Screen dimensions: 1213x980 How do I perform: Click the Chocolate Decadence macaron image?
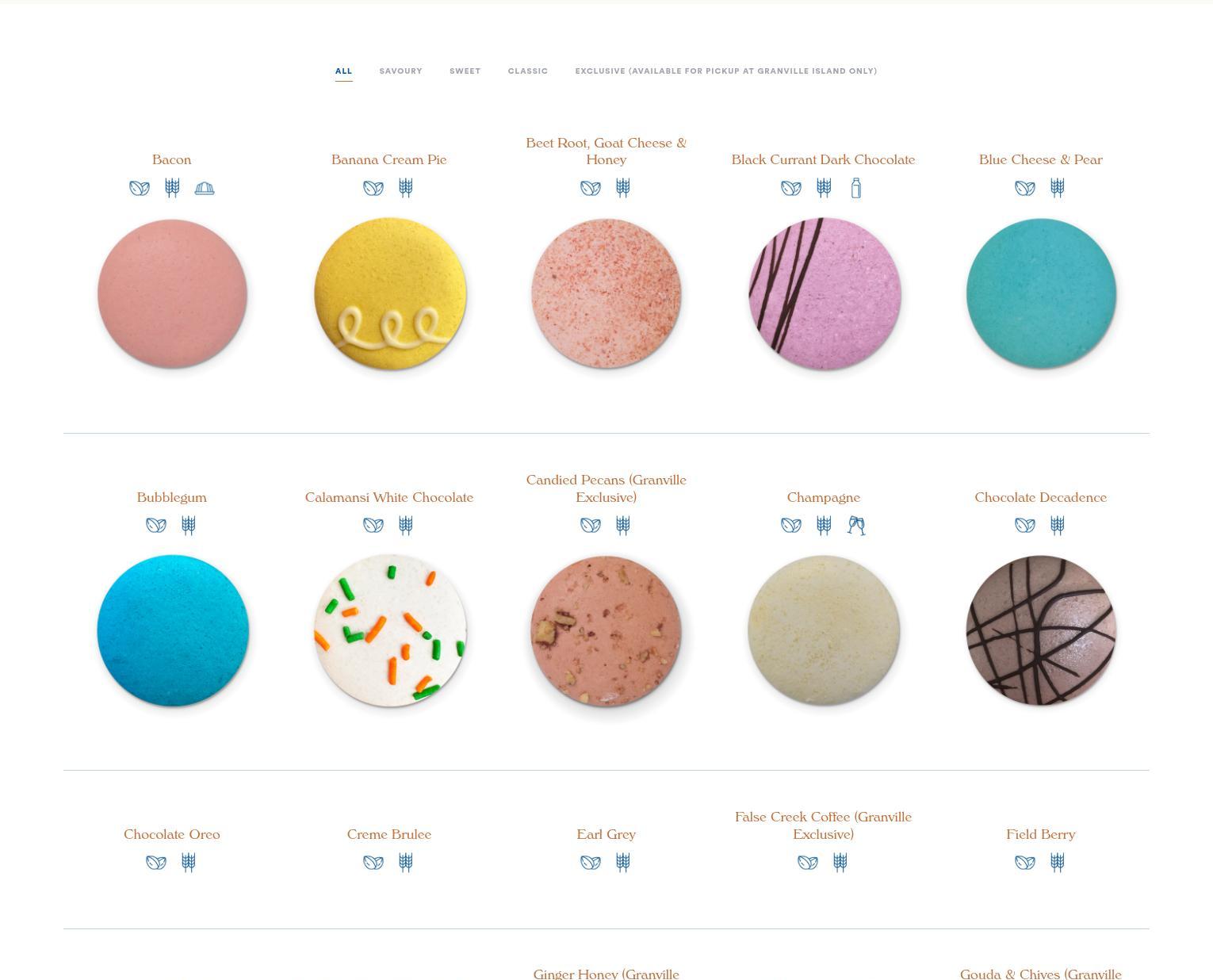pos(1041,630)
